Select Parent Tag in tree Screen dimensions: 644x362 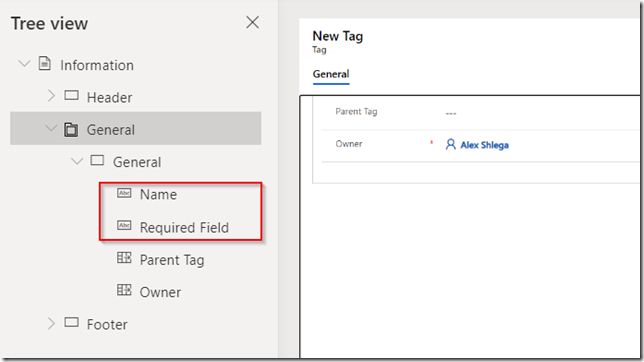point(172,260)
